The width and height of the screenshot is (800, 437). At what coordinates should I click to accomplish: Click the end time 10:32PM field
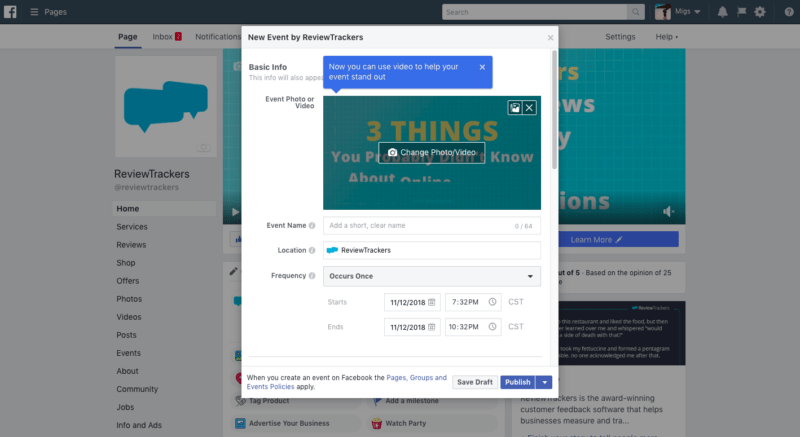(473, 327)
